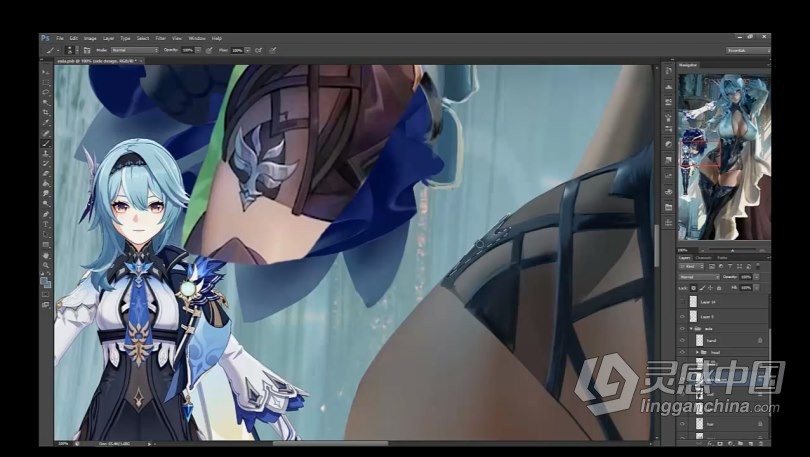The image size is (810, 457).
Task: Select the Zoom tool
Action: tap(45, 265)
